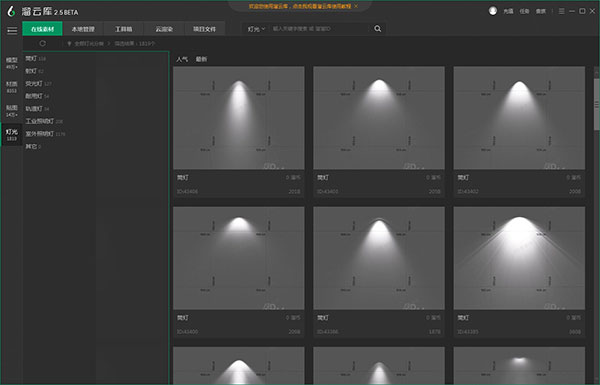The width and height of the screenshot is (600, 385).
Task: Choose the 筒灯 category in the list
Action: pos(36,59)
